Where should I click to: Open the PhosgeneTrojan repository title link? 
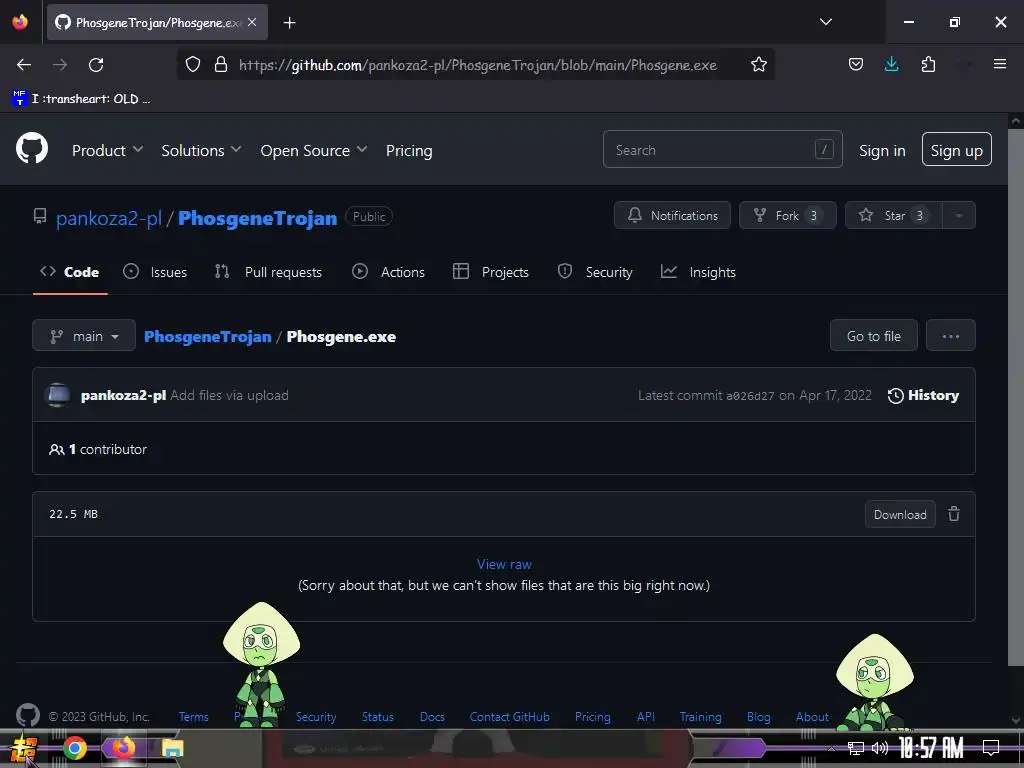(257, 217)
